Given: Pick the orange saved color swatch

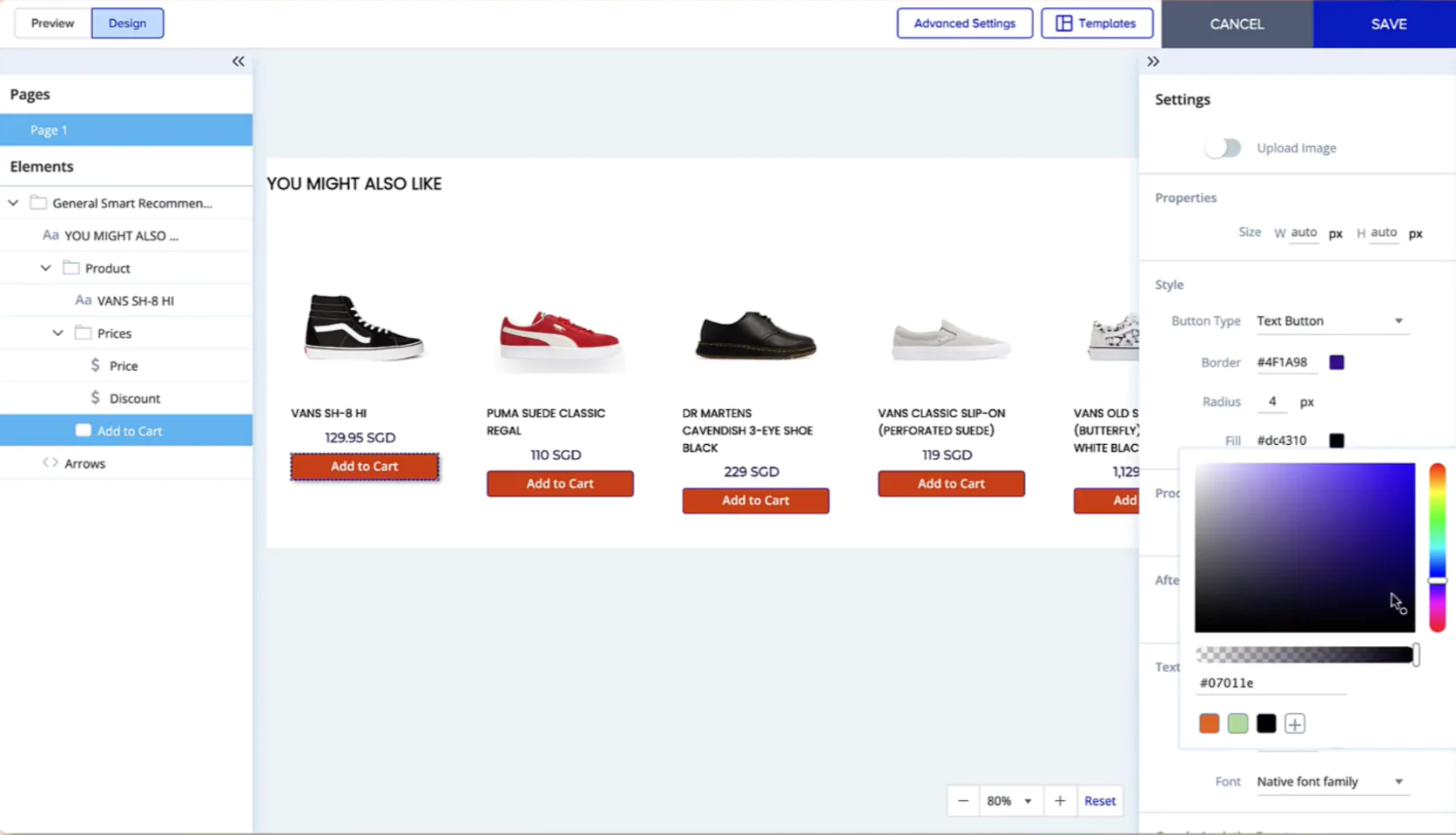Looking at the screenshot, I should [1209, 724].
